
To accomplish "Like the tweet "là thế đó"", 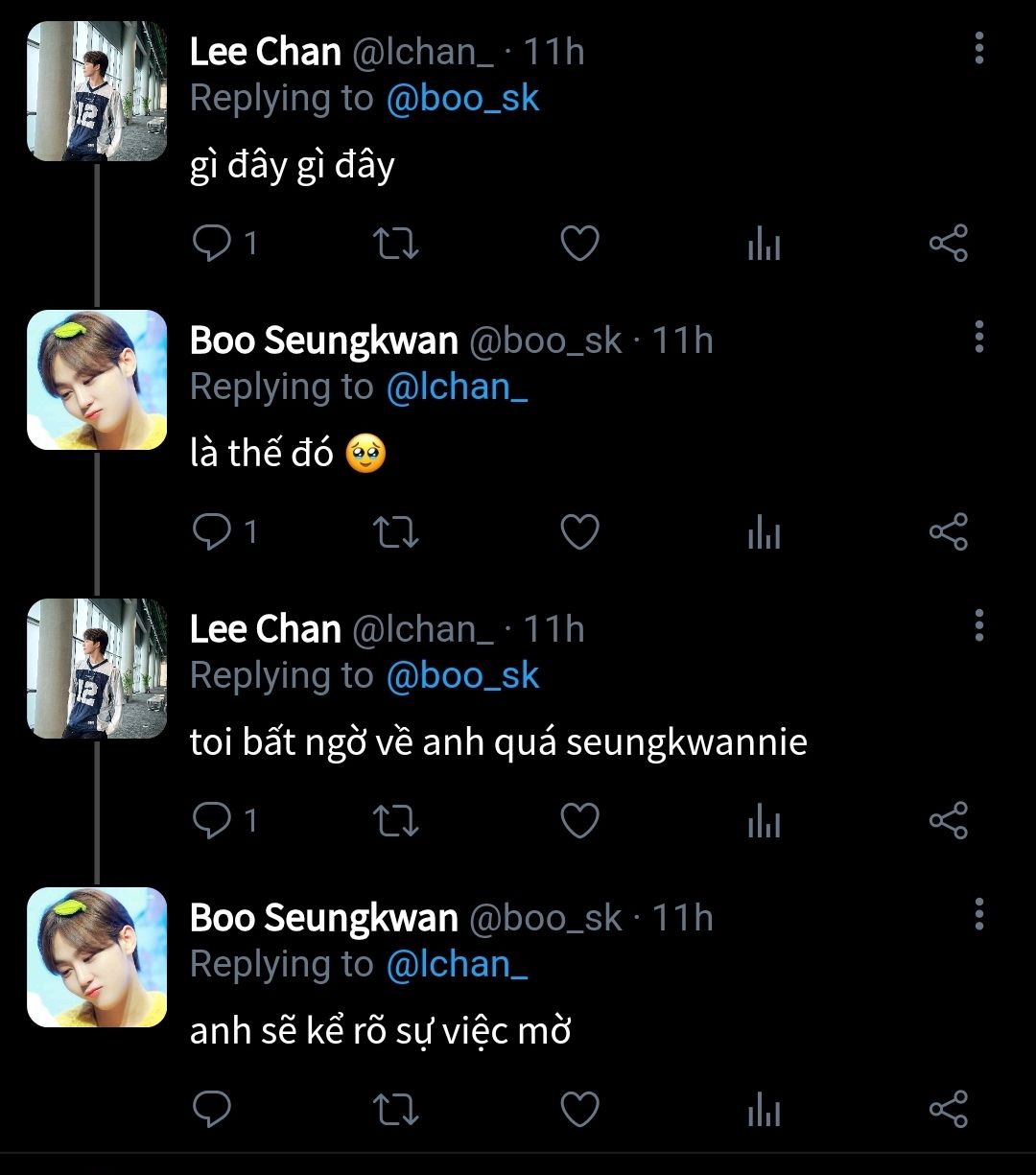I will tap(579, 531).
